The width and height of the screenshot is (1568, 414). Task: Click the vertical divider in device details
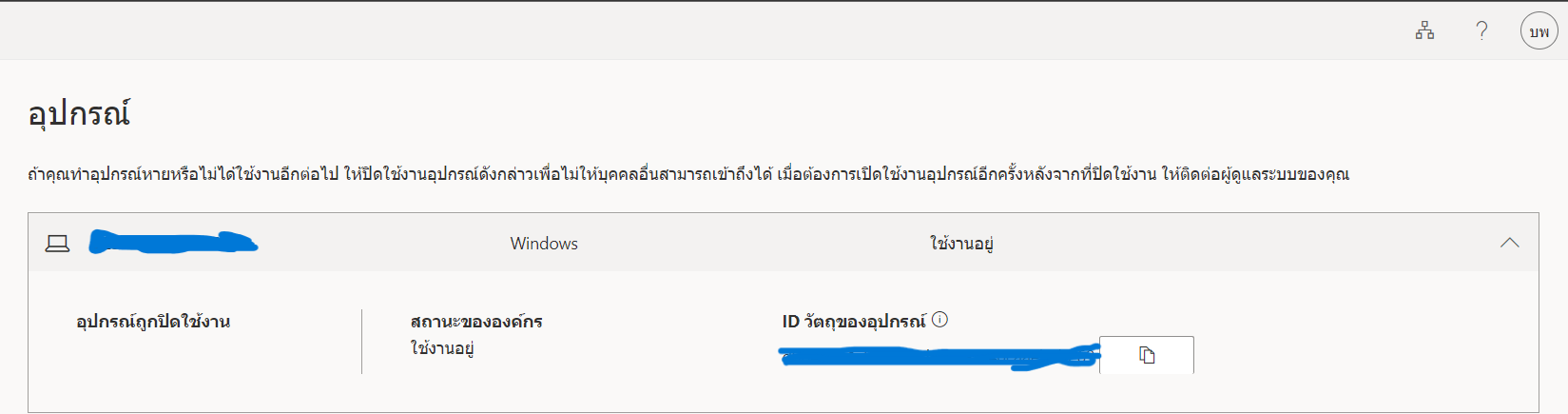click(x=361, y=341)
